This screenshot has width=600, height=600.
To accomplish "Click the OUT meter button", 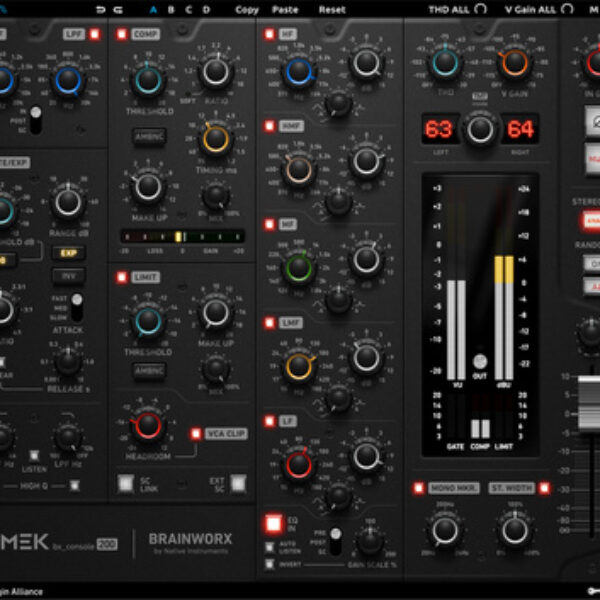I will (x=480, y=362).
